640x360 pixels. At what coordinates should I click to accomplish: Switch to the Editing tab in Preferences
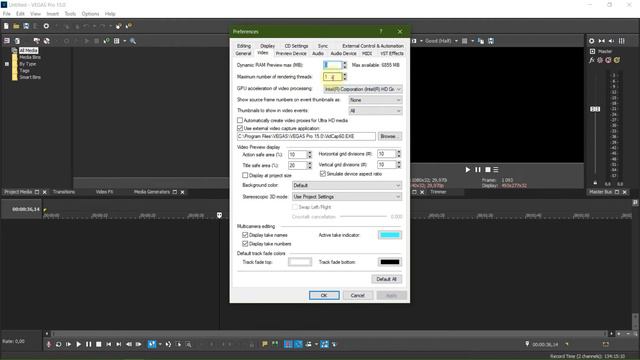coord(244,46)
